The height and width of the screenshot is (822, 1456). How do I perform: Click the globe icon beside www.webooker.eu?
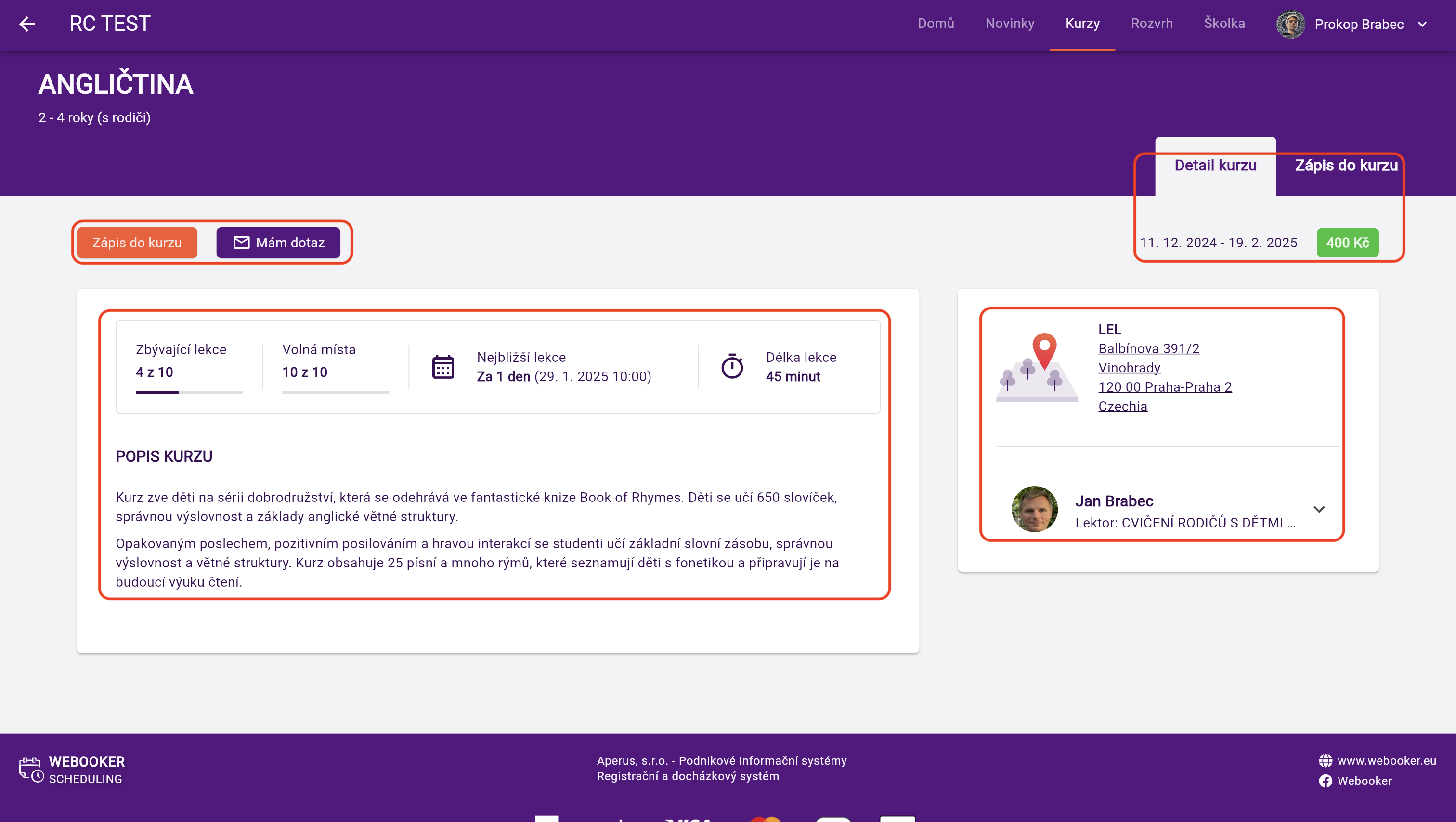click(1325, 760)
